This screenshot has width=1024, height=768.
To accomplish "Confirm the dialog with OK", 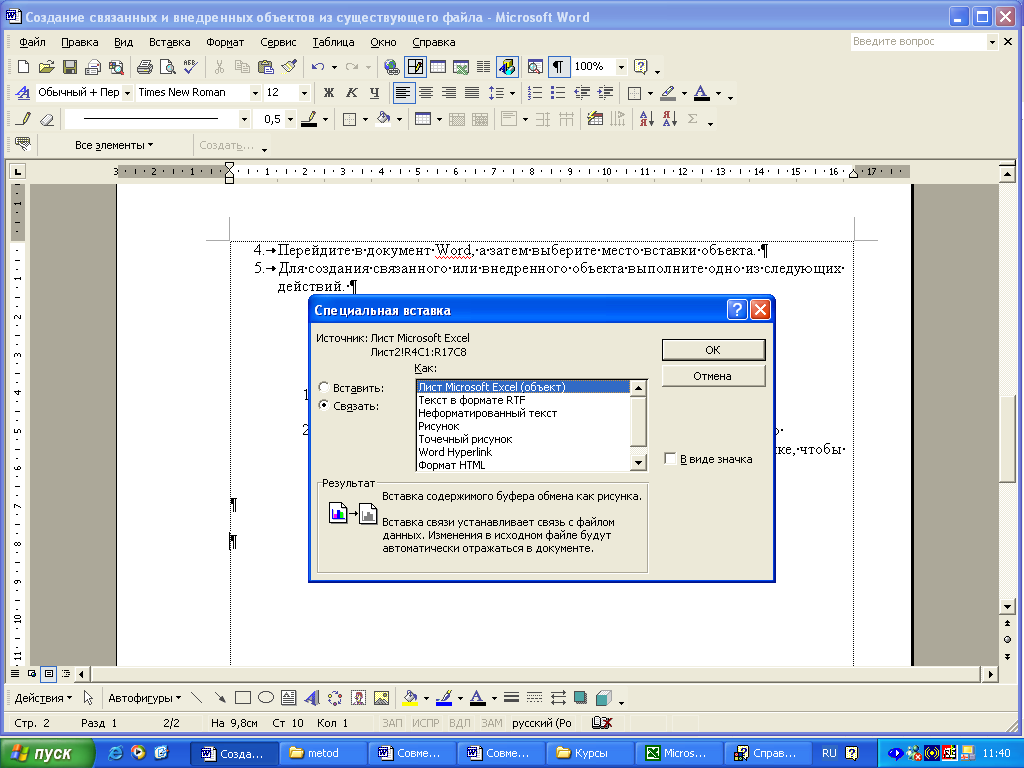I will pyautogui.click(x=713, y=350).
